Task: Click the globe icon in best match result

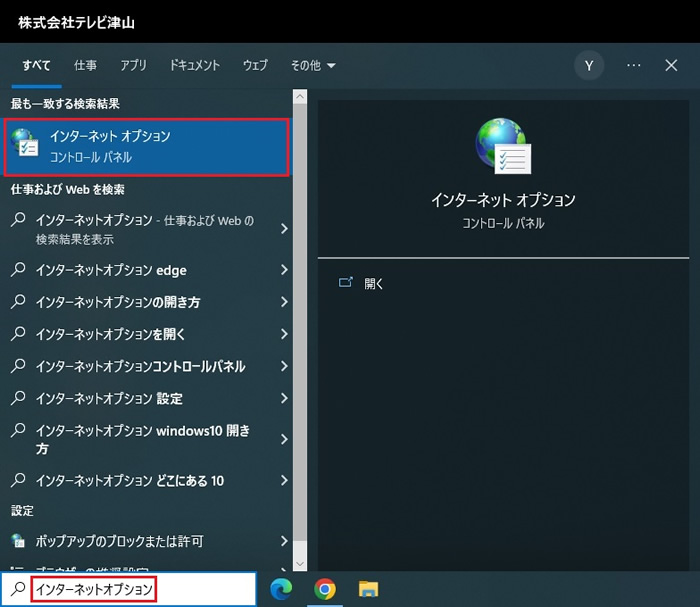Action: [25, 142]
